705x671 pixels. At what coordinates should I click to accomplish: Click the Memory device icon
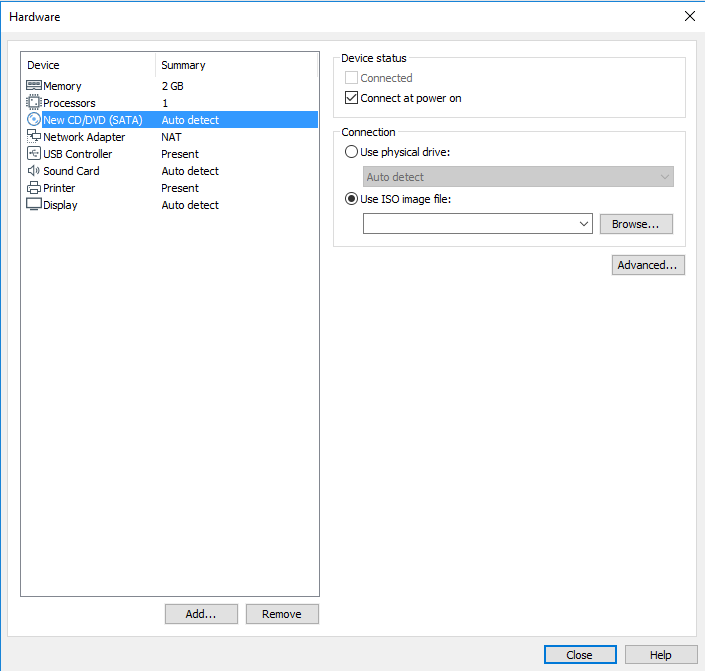click(x=34, y=85)
